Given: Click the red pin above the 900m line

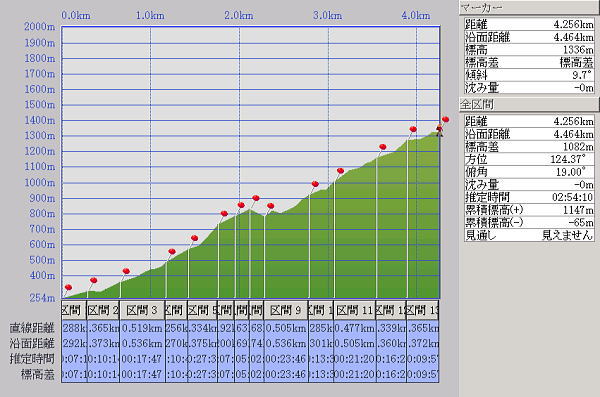Looking at the screenshot, I should [256, 198].
